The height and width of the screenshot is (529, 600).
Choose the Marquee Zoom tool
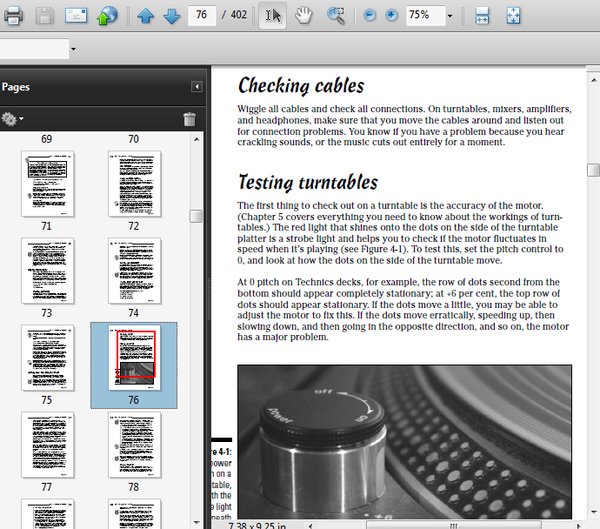tap(336, 15)
